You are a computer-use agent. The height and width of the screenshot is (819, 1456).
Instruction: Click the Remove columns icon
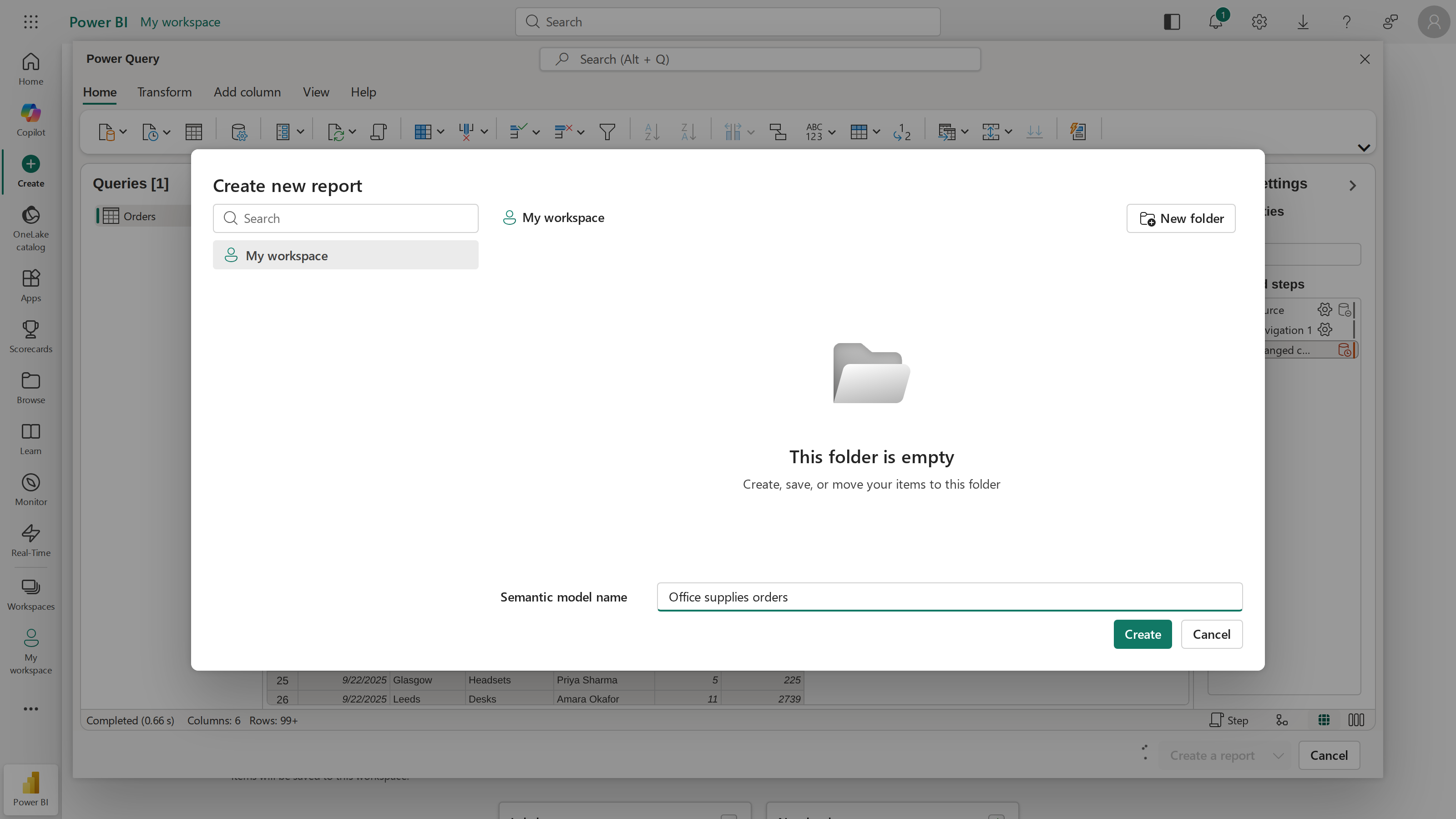click(466, 131)
